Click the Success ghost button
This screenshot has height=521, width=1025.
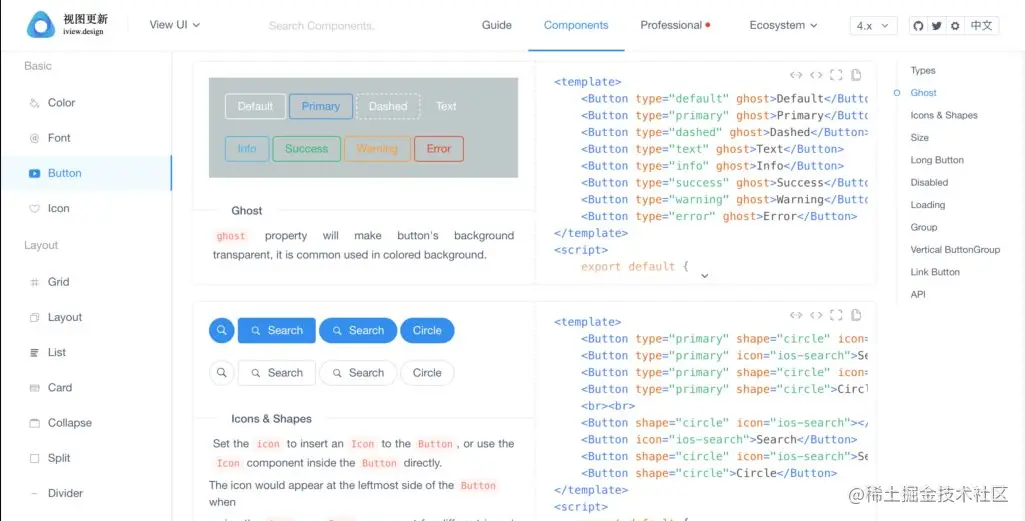[307, 149]
